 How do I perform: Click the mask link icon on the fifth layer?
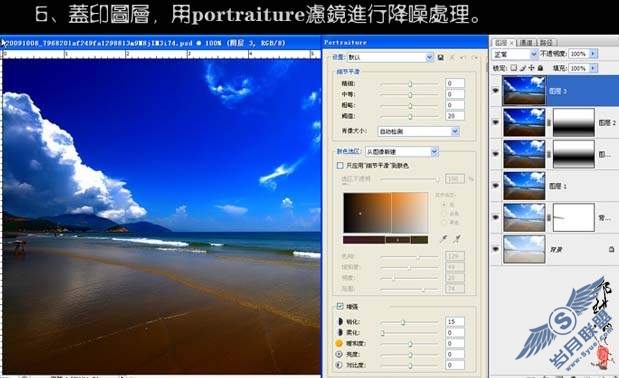pyautogui.click(x=549, y=217)
